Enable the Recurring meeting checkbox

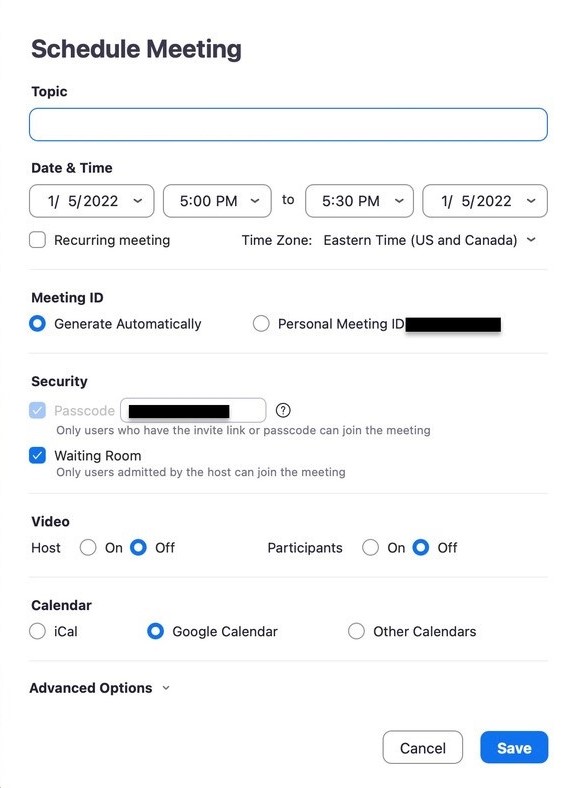coord(38,240)
